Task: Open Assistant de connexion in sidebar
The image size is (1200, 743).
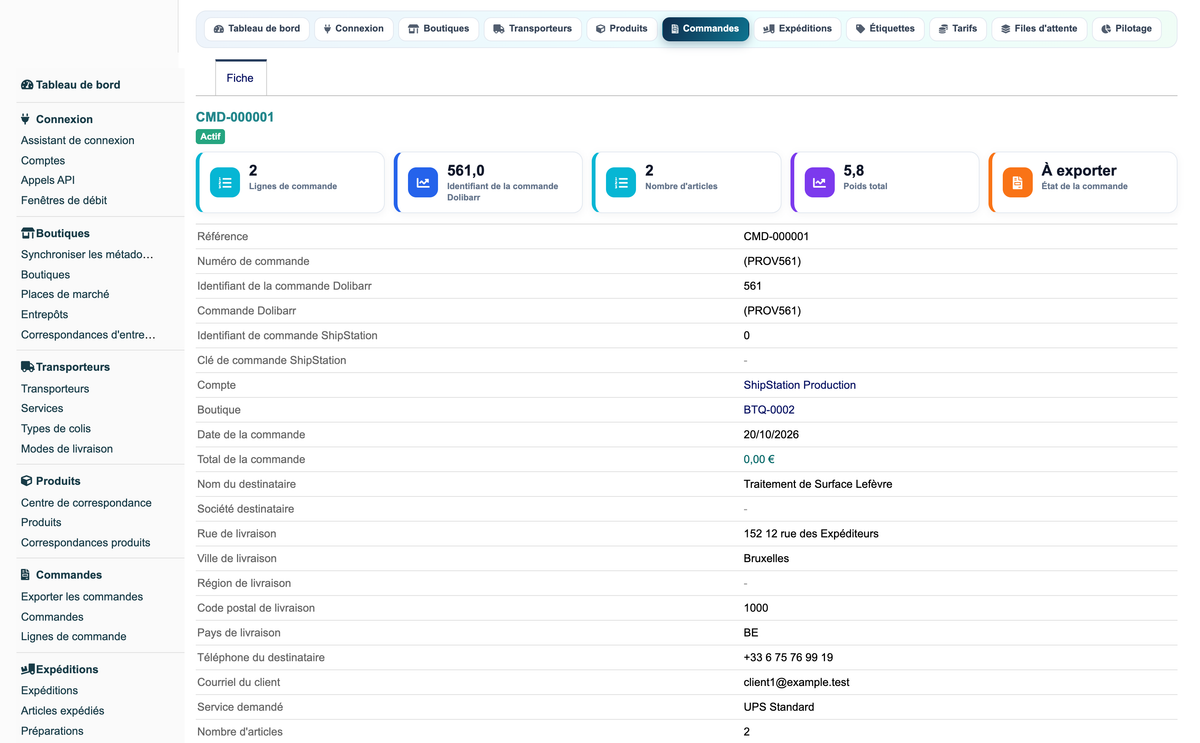Action: 77,141
